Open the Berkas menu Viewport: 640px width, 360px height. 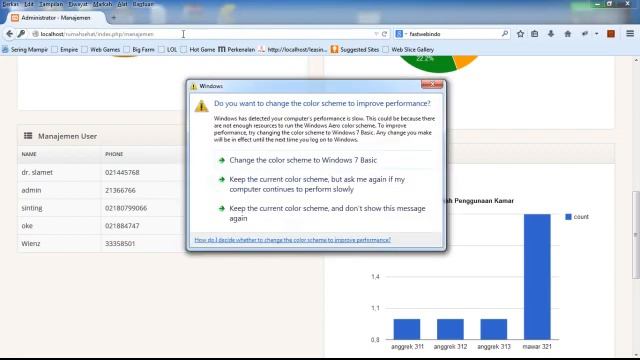(10, 4)
